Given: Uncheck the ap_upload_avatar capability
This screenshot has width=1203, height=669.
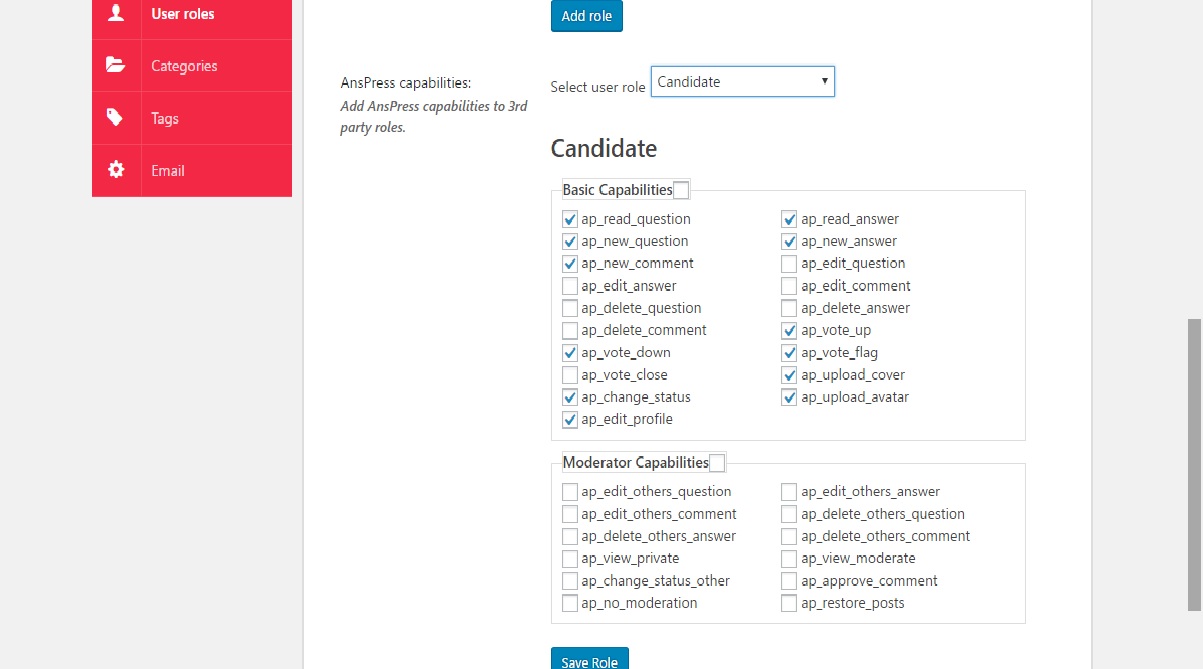Looking at the screenshot, I should pyautogui.click(x=789, y=397).
